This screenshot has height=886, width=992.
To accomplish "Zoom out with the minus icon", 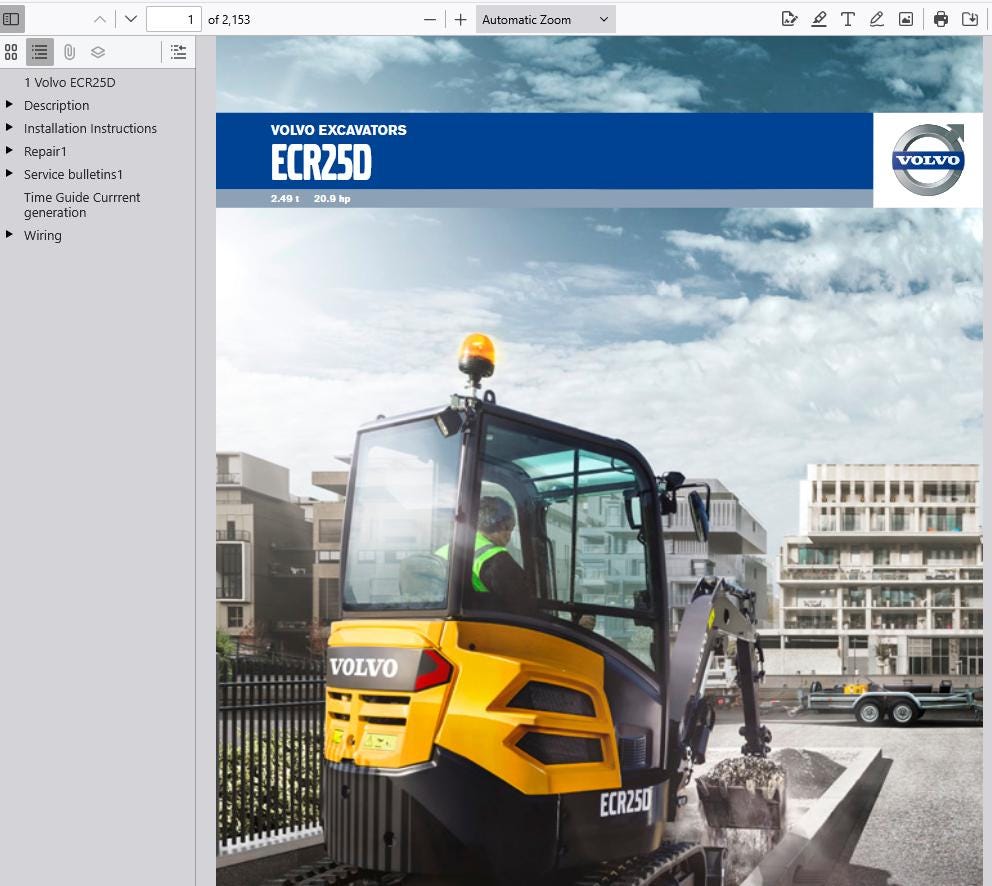I will click(430, 20).
